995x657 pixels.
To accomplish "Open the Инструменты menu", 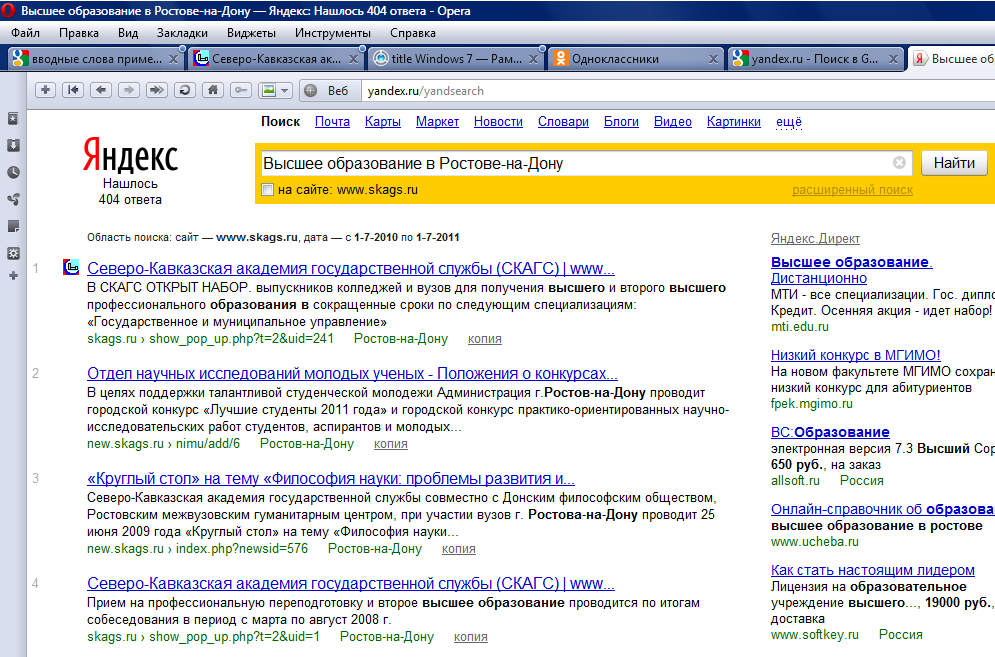I will click(x=333, y=33).
